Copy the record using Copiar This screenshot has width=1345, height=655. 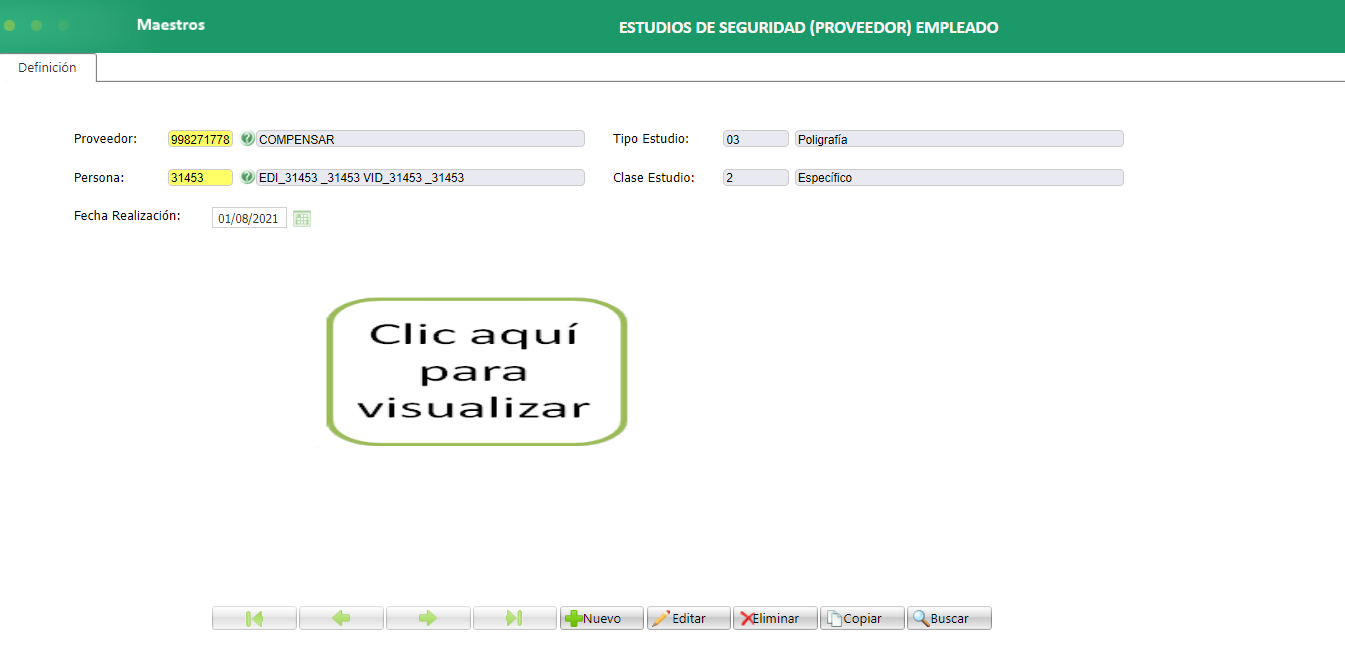pos(862,617)
